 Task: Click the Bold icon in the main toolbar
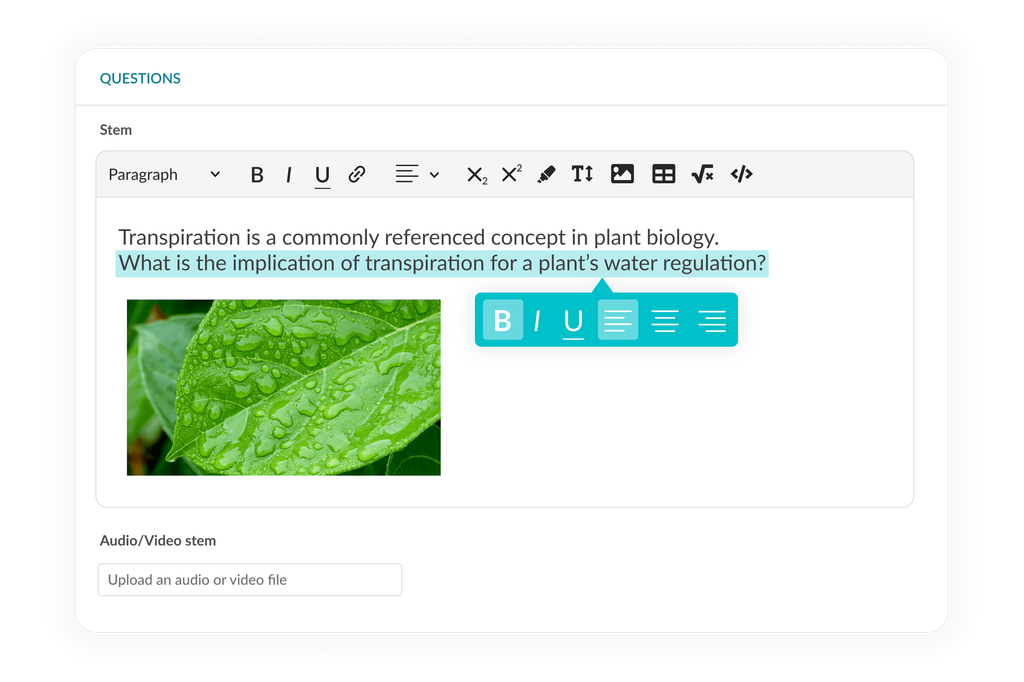point(257,175)
